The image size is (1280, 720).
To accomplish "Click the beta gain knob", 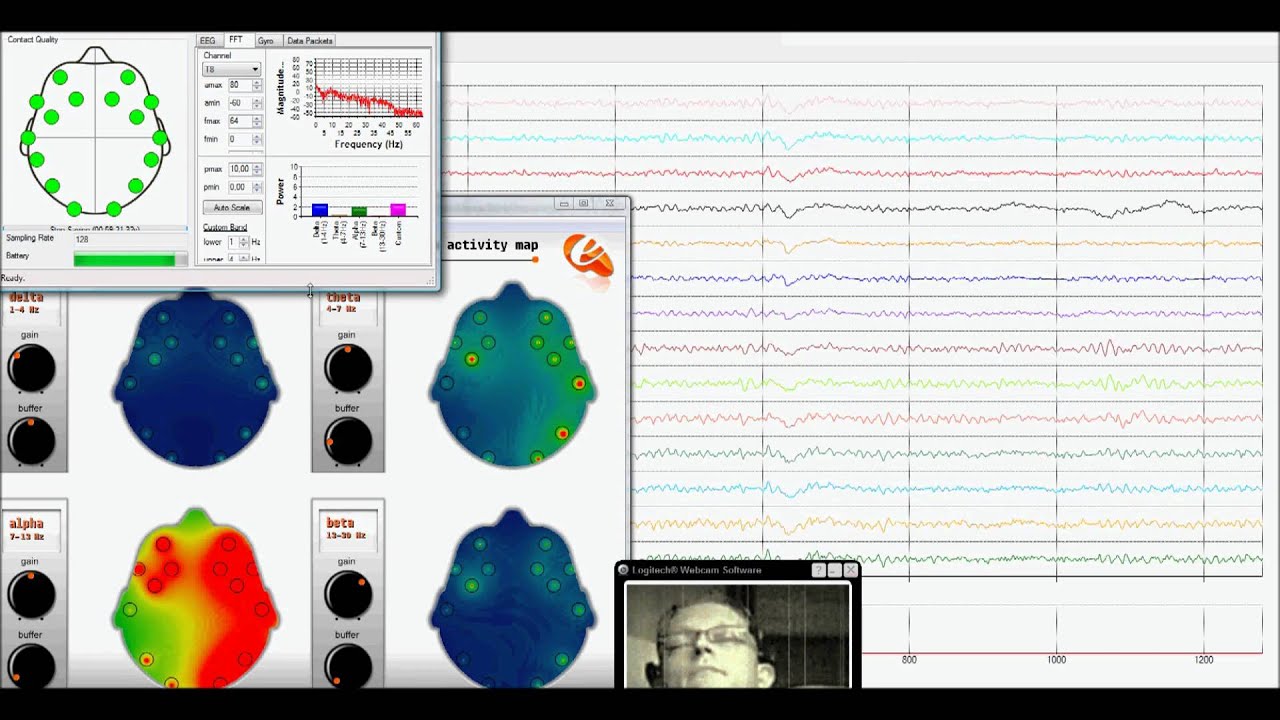I will coord(348,595).
